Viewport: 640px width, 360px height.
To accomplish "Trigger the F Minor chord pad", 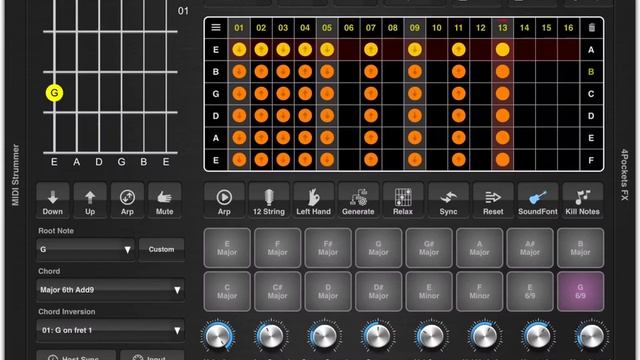I will [479, 291].
